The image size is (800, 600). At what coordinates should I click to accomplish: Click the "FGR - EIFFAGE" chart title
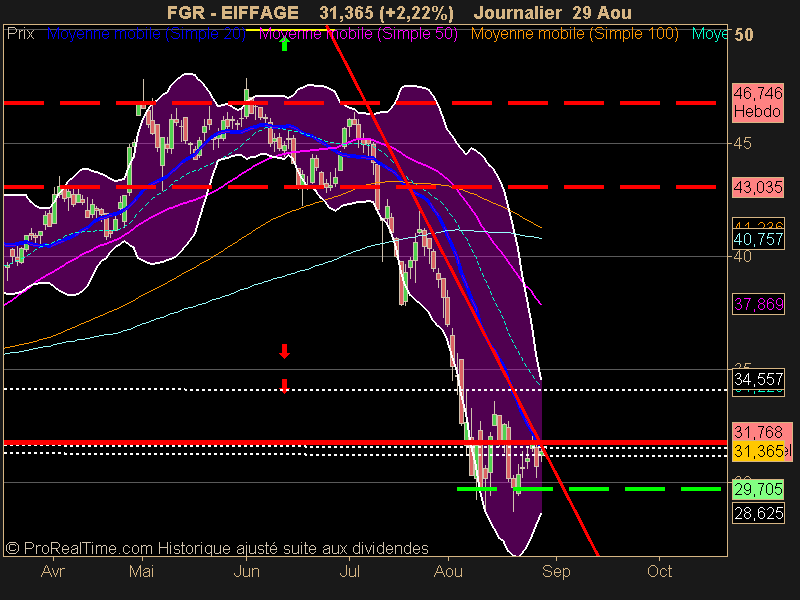[233, 12]
